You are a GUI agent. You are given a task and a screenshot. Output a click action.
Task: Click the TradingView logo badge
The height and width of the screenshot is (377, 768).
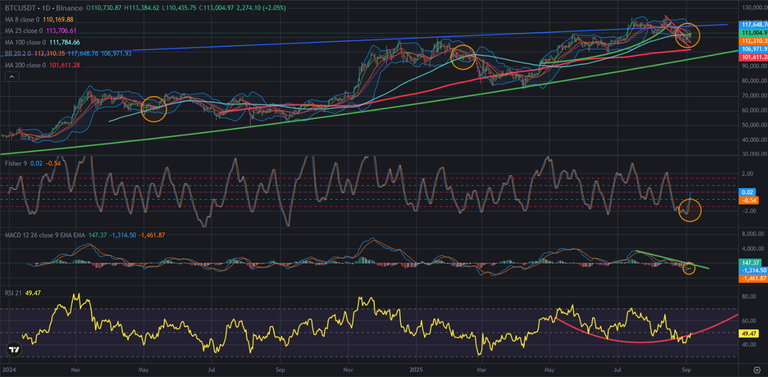tap(14, 350)
